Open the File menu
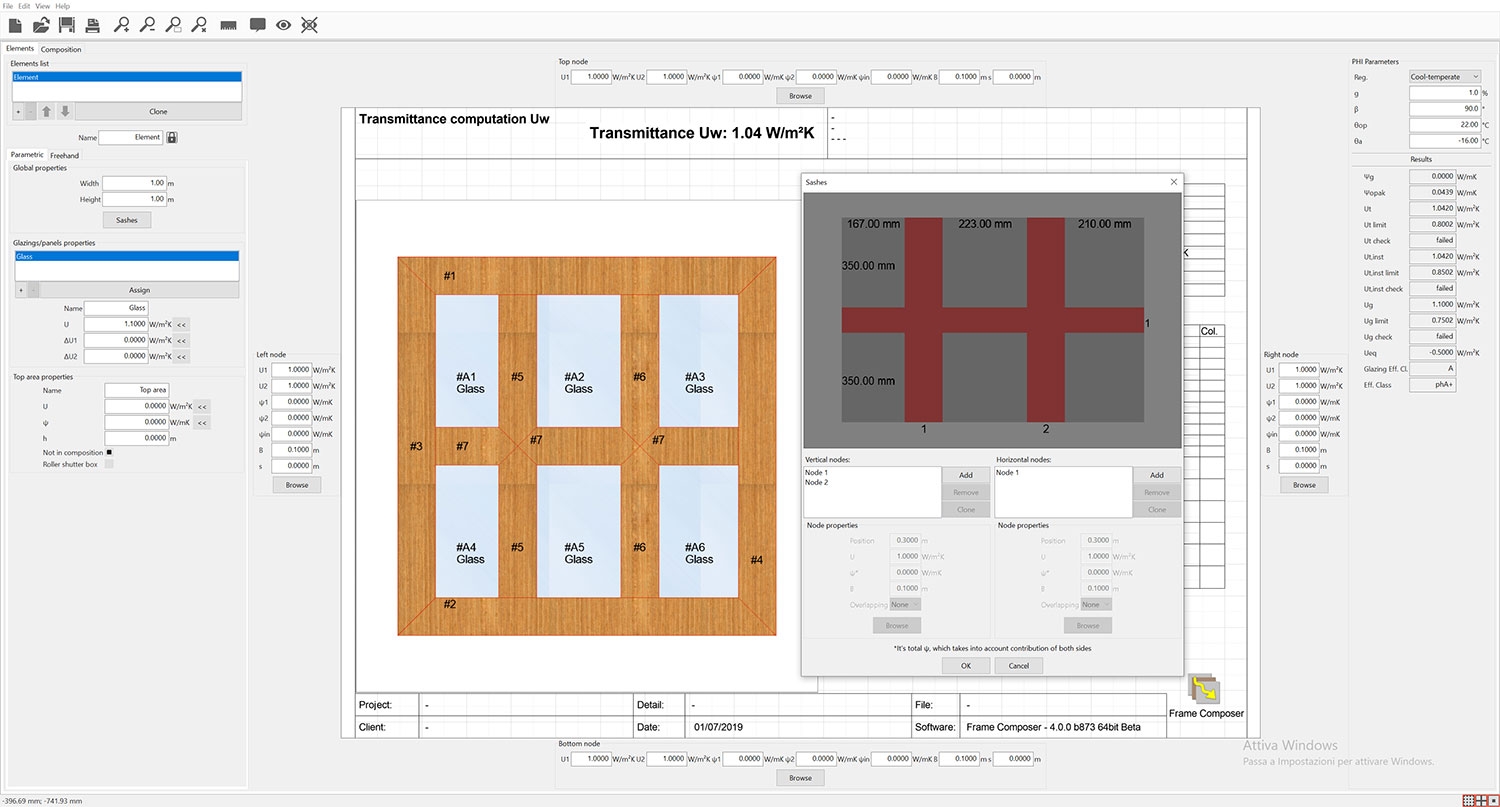1500x807 pixels. pyautogui.click(x=9, y=6)
